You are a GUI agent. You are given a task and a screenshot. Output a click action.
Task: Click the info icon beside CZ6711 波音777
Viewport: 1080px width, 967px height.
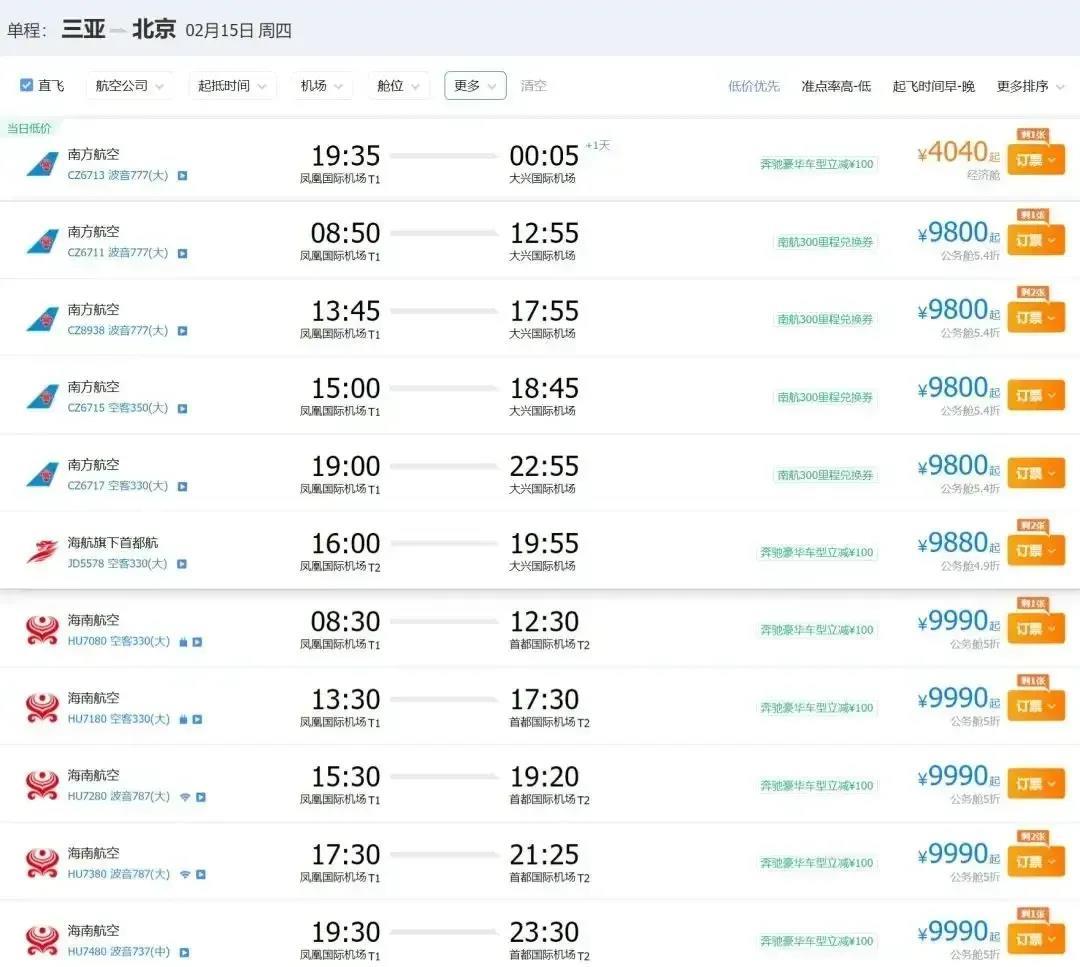[183, 253]
